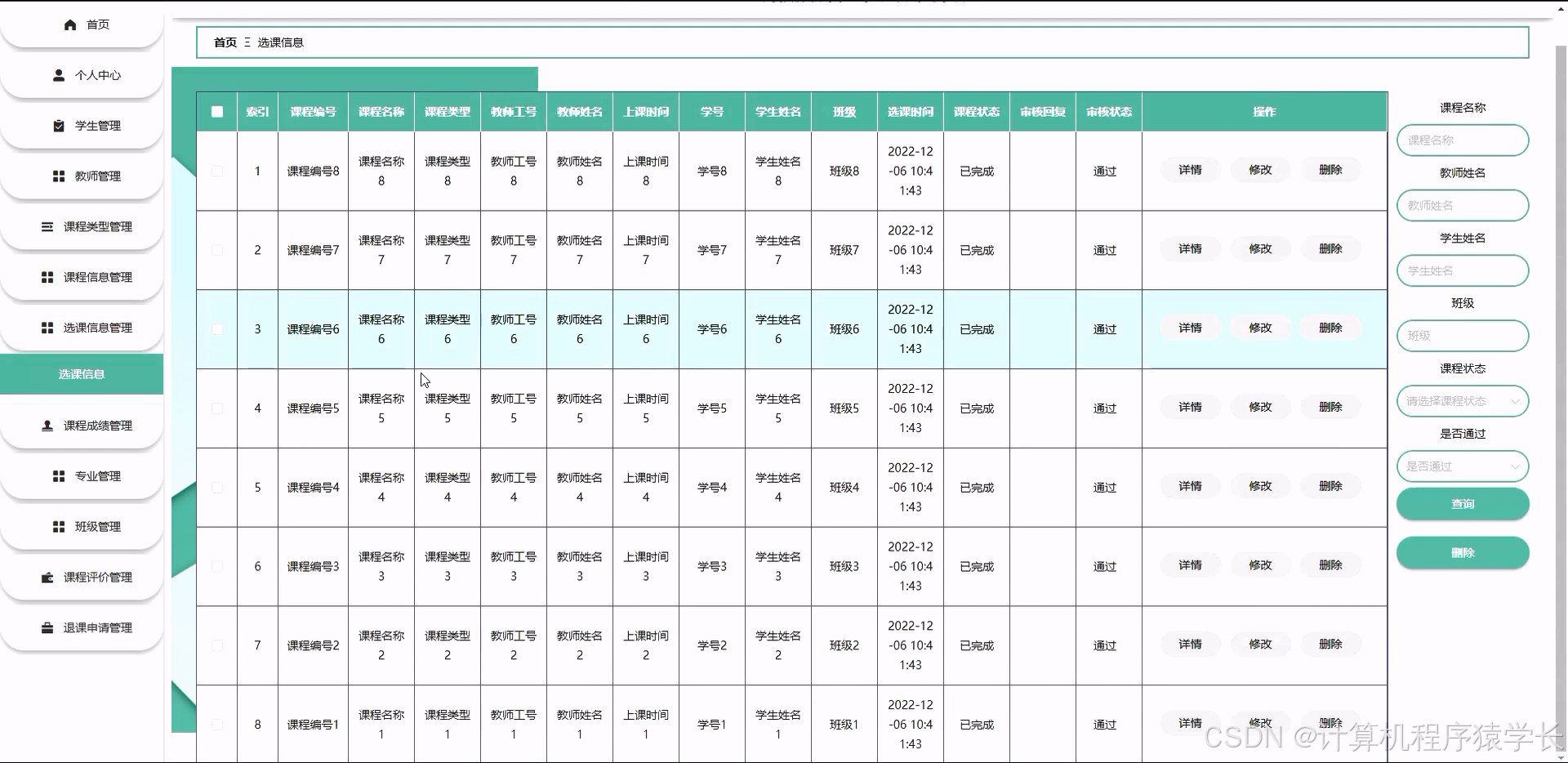Screen dimensions: 1568x763
Task: Click the 课程编号 column header
Action: click(313, 112)
